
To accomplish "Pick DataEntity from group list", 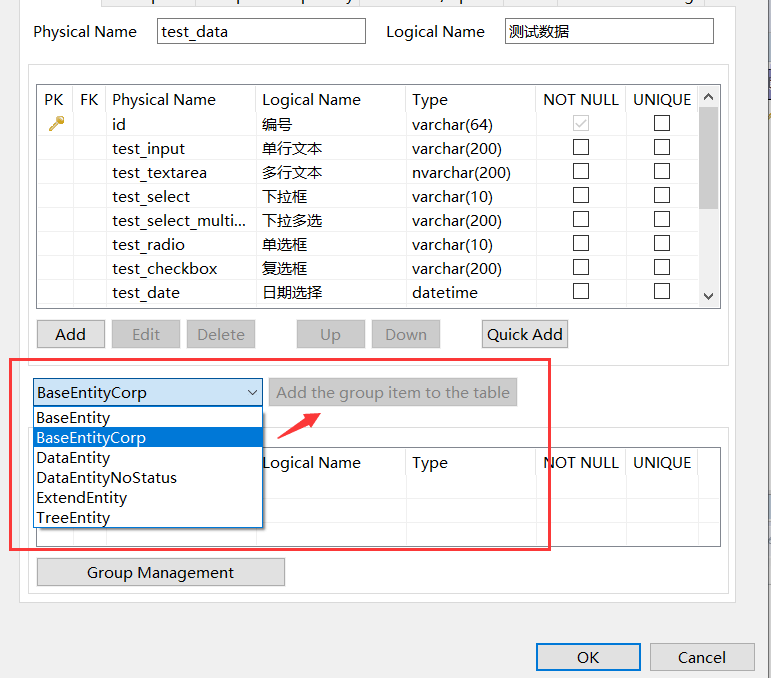I will [x=148, y=458].
